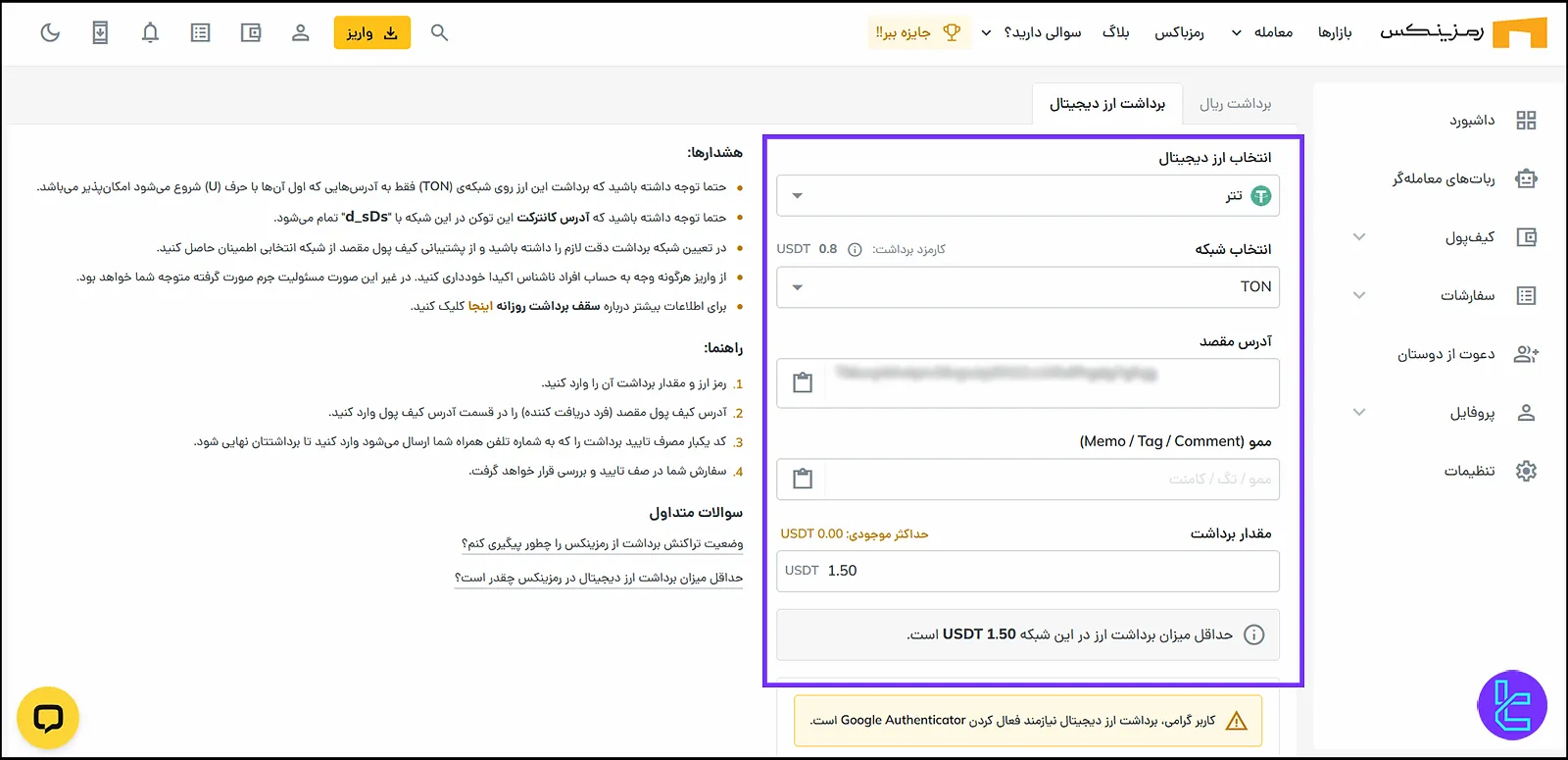The height and width of the screenshot is (760, 1568).
Task: Toggle dark mode moon icon
Action: point(50,33)
